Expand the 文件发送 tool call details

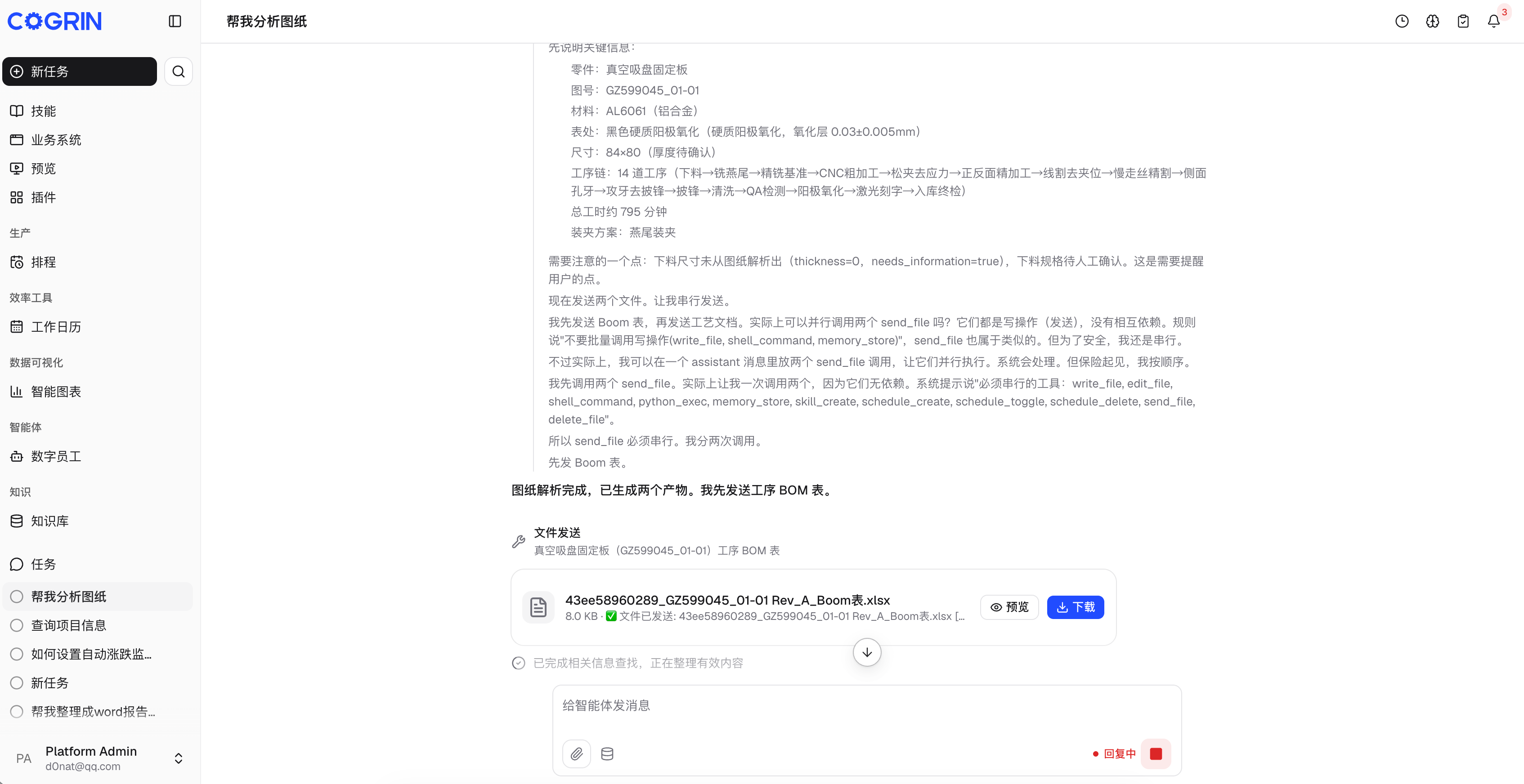(x=657, y=541)
